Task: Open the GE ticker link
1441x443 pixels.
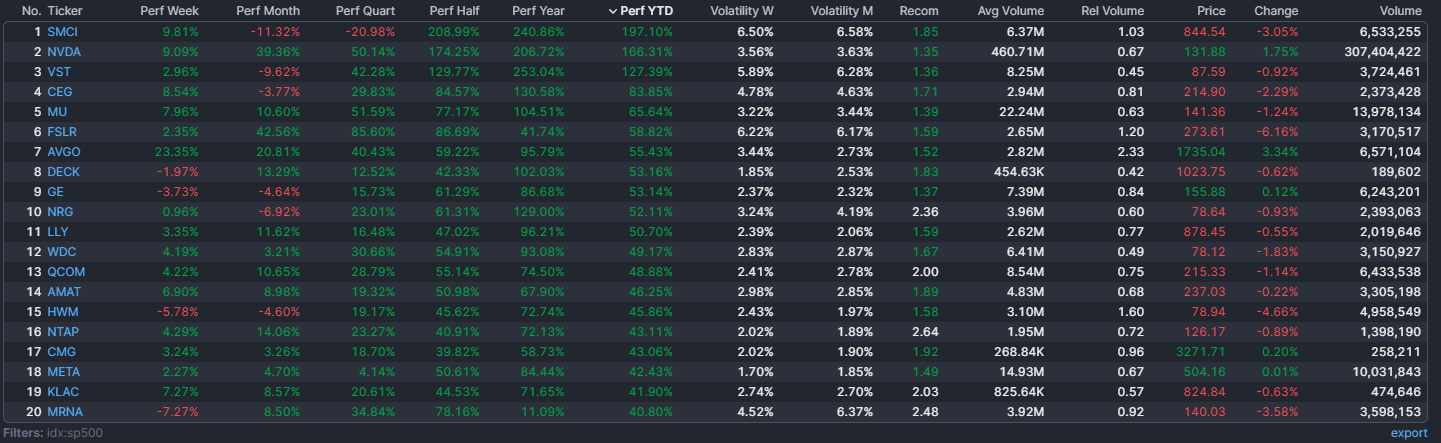Action: pos(56,192)
